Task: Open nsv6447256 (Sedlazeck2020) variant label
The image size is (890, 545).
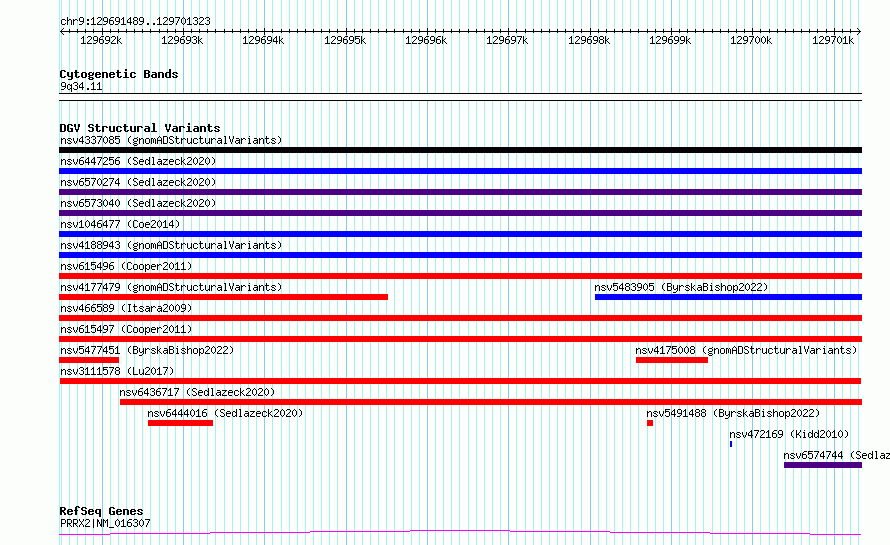Action: [x=138, y=161]
